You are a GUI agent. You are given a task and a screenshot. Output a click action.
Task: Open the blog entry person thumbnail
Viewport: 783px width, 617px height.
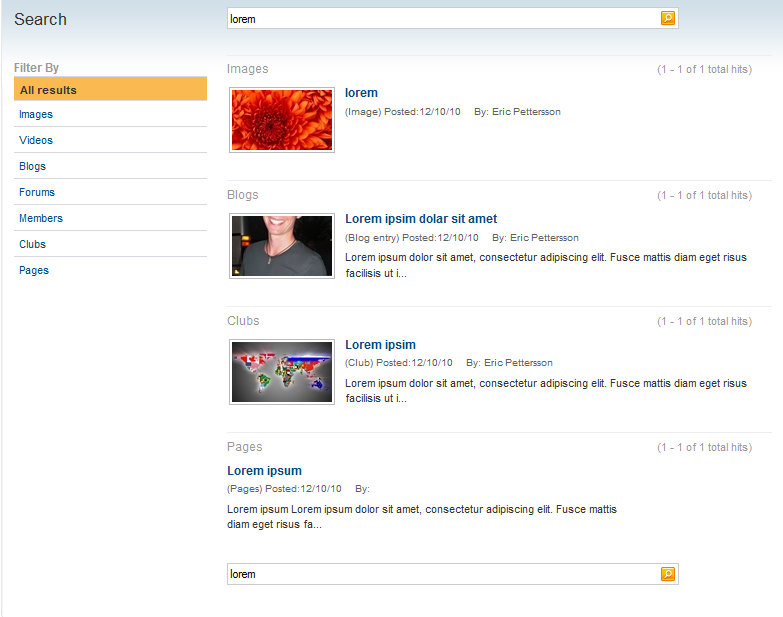[282, 246]
